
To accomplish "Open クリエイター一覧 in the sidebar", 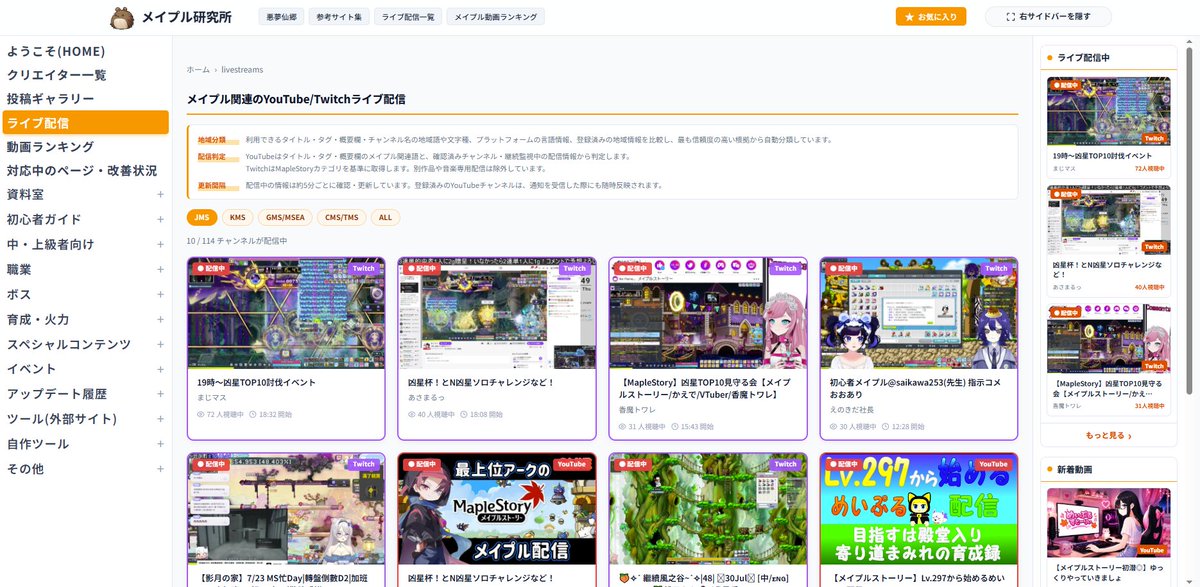I will [x=84, y=75].
